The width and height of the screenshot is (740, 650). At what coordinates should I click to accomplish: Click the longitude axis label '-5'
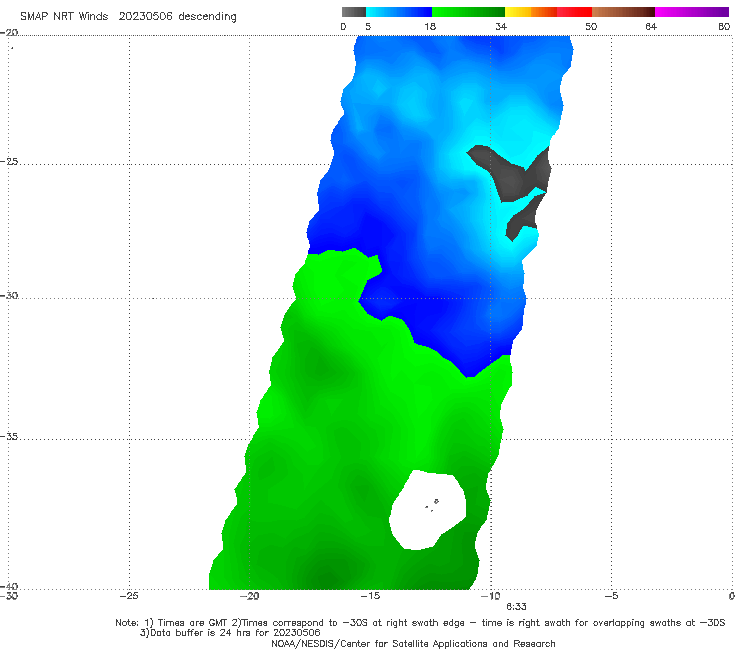pos(611,596)
